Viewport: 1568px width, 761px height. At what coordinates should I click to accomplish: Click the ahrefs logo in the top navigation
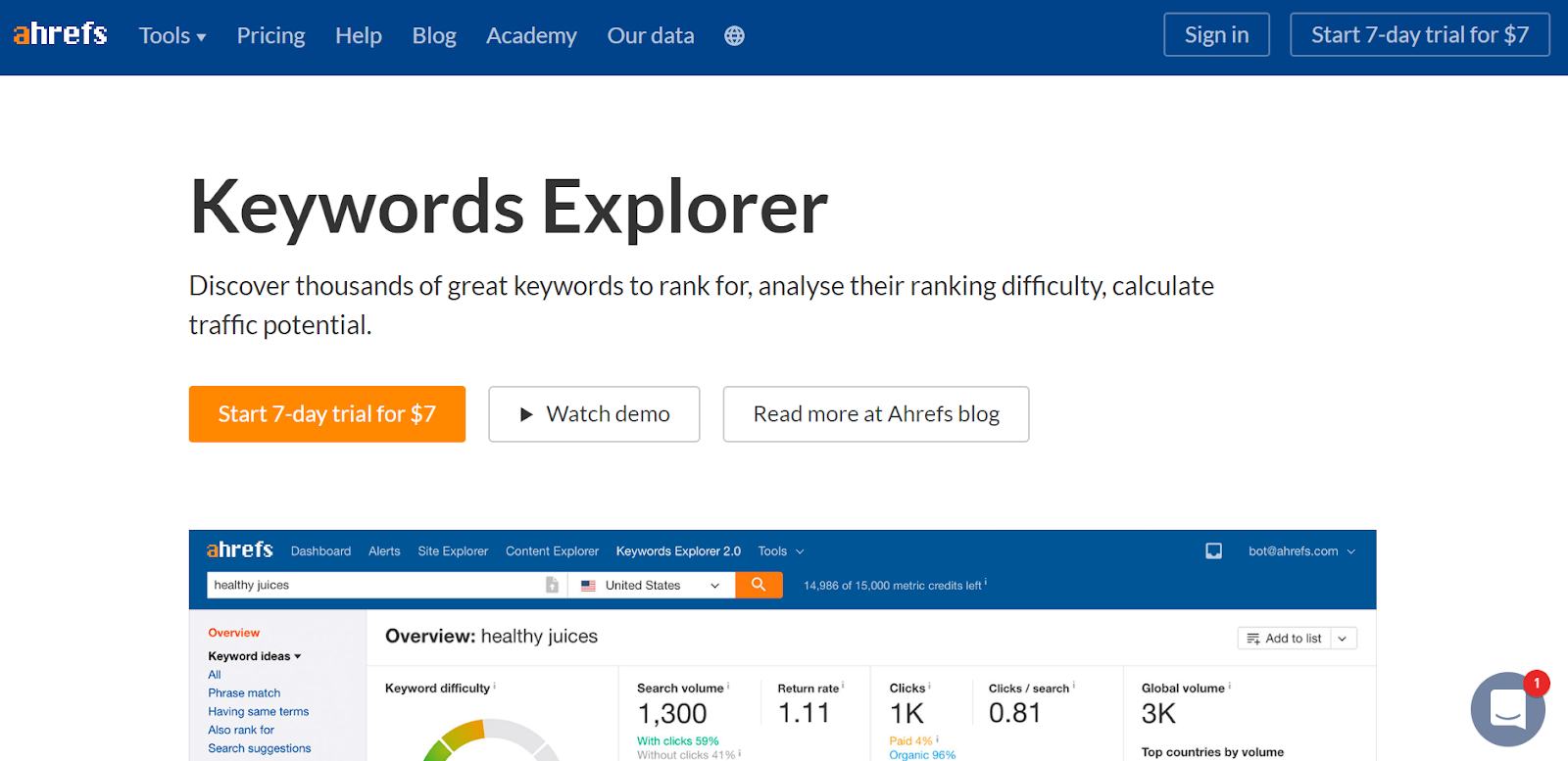pos(60,34)
